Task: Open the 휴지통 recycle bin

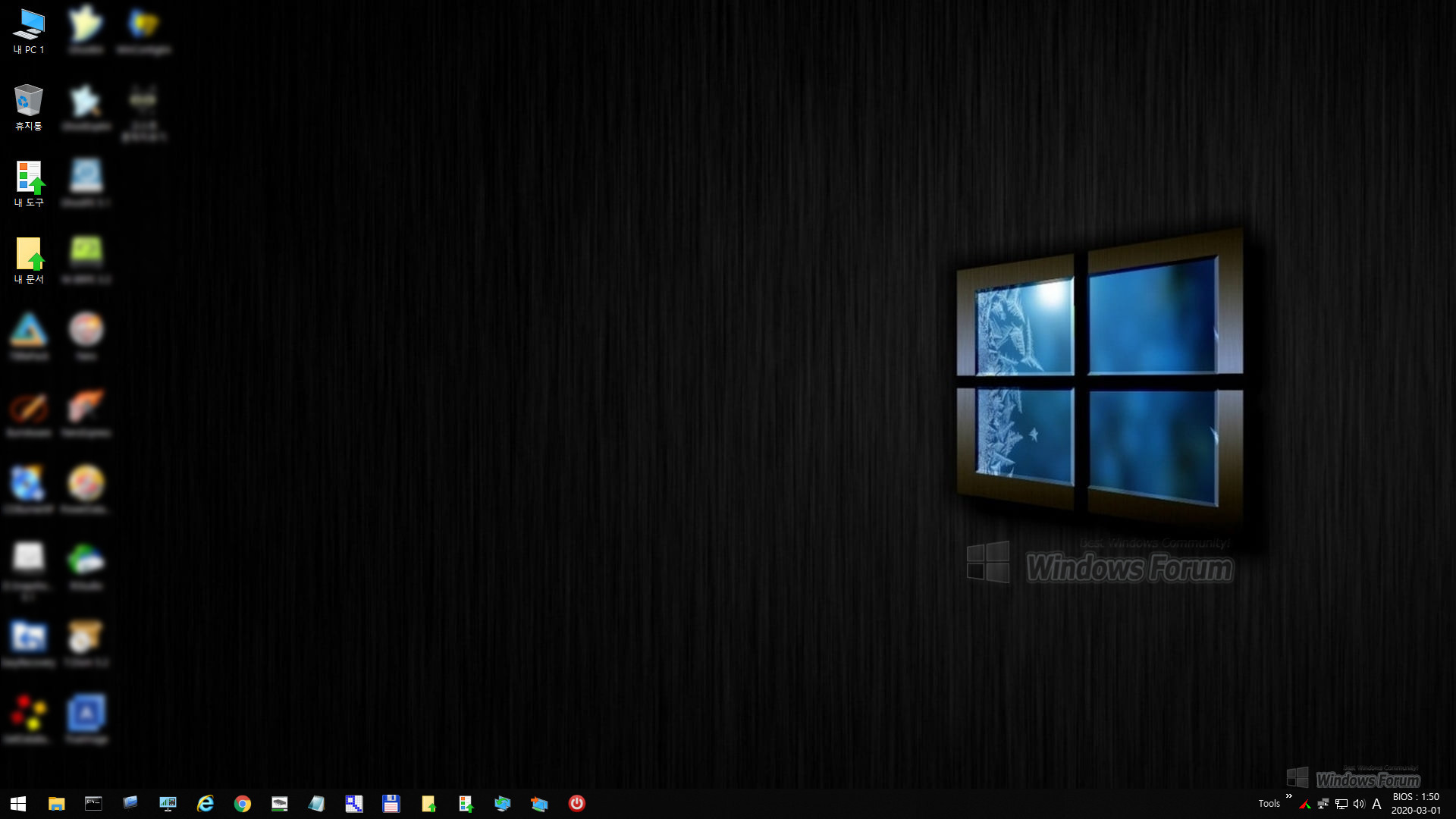Action: (29, 108)
